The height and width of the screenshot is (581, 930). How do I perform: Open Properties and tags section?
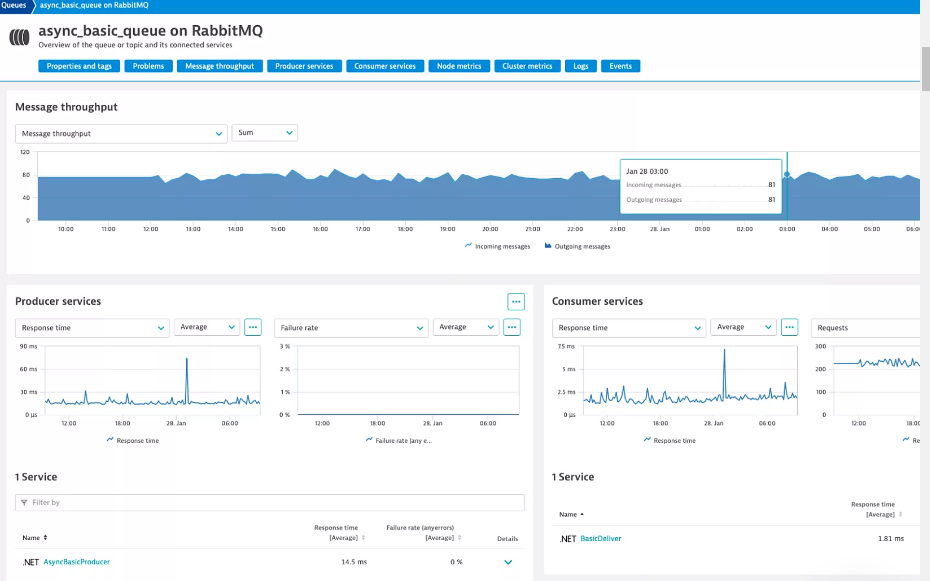click(79, 66)
